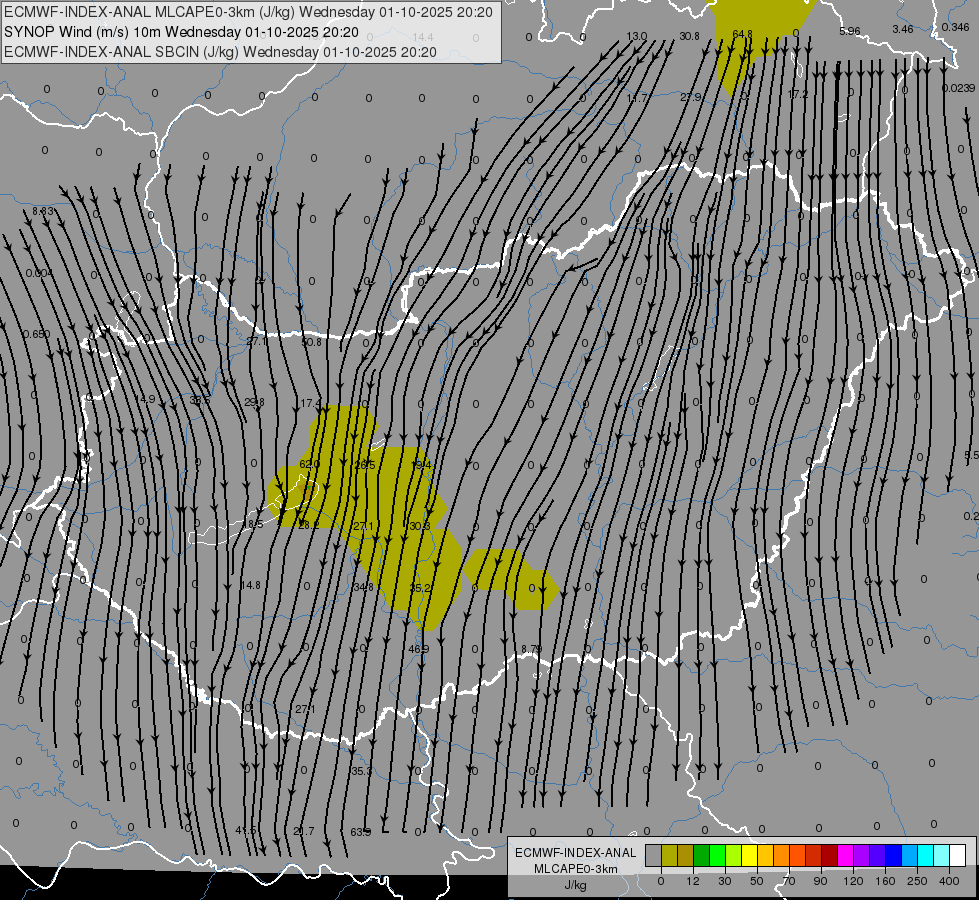Click the gray first swatch in legend
The image size is (979, 900).
653,855
